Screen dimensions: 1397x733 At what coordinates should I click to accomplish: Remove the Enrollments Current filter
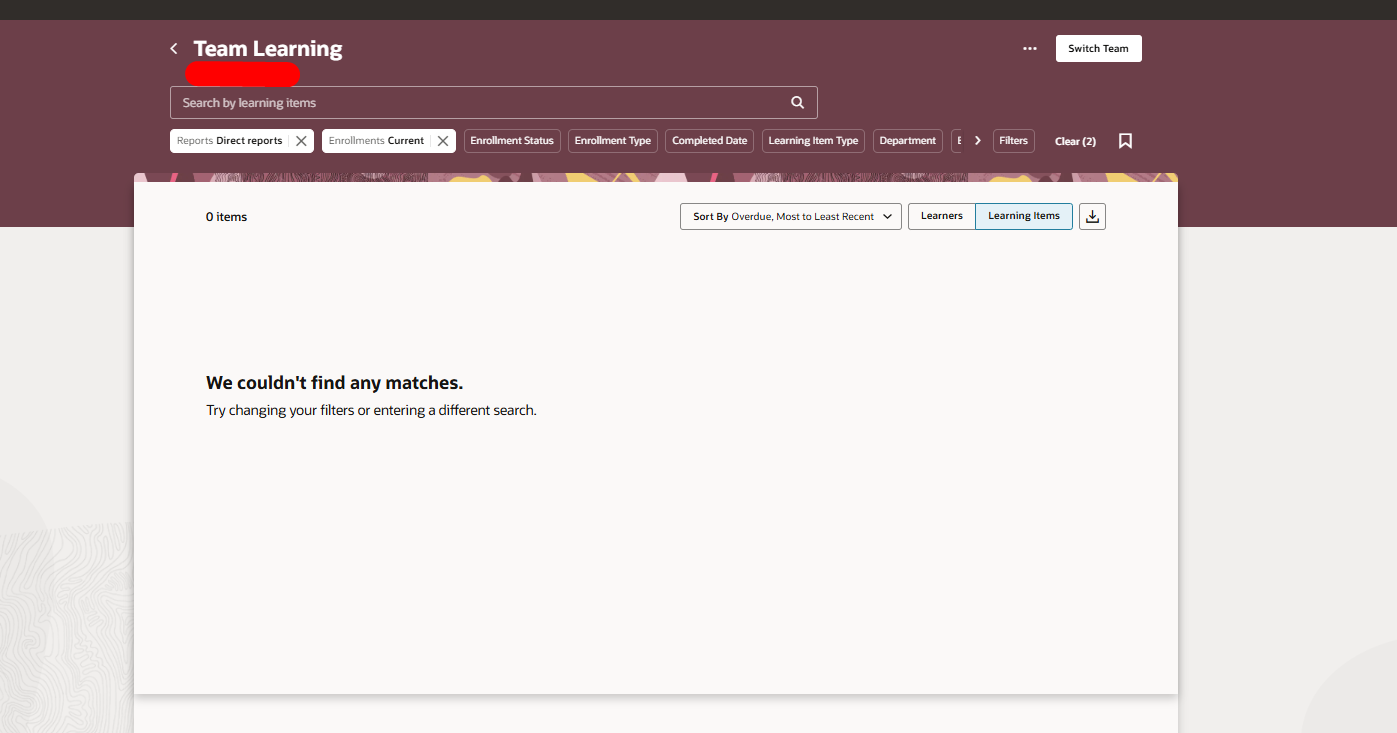[x=443, y=141]
